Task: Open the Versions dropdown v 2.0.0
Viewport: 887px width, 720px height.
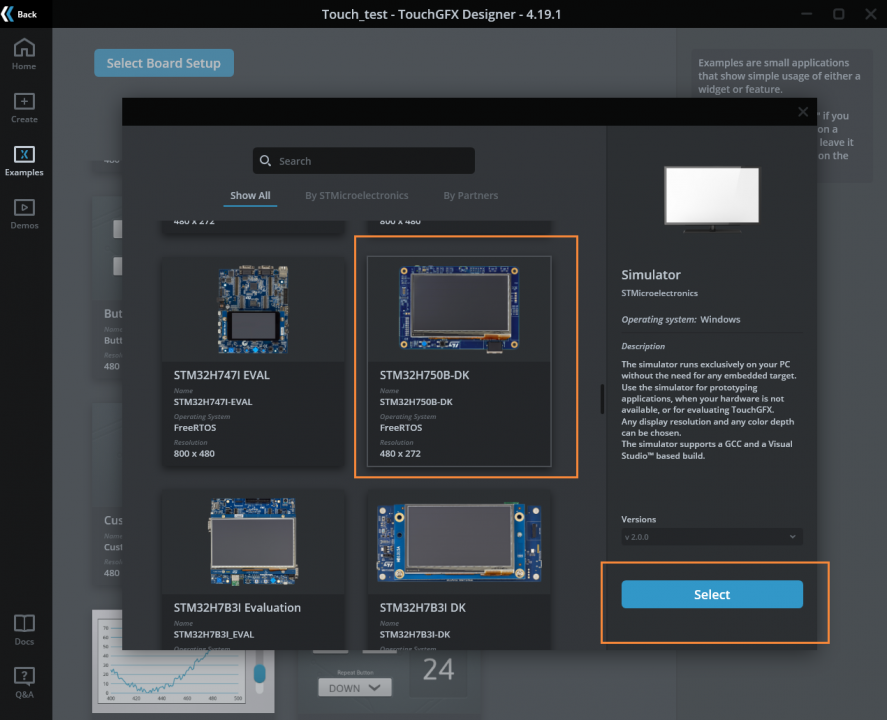Action: click(x=712, y=537)
